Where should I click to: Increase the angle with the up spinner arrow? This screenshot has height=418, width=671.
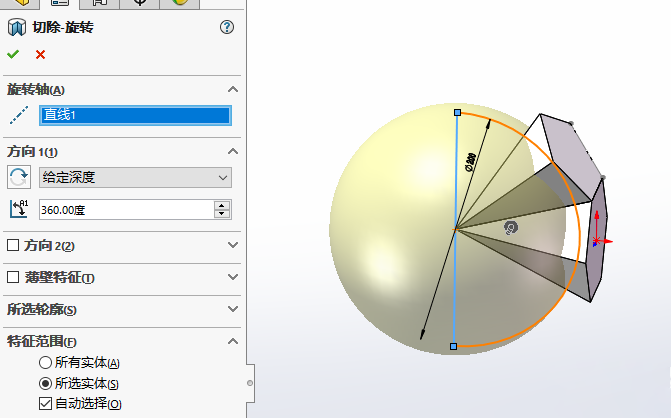pos(222,205)
